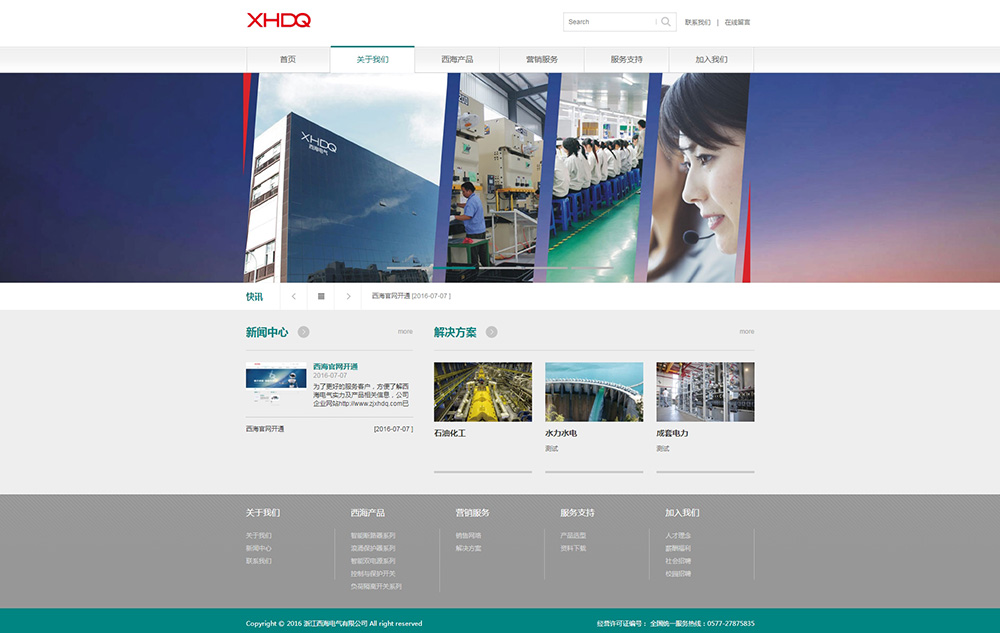Open the 首页 navigation tab
The width and height of the screenshot is (1000, 633).
288,59
